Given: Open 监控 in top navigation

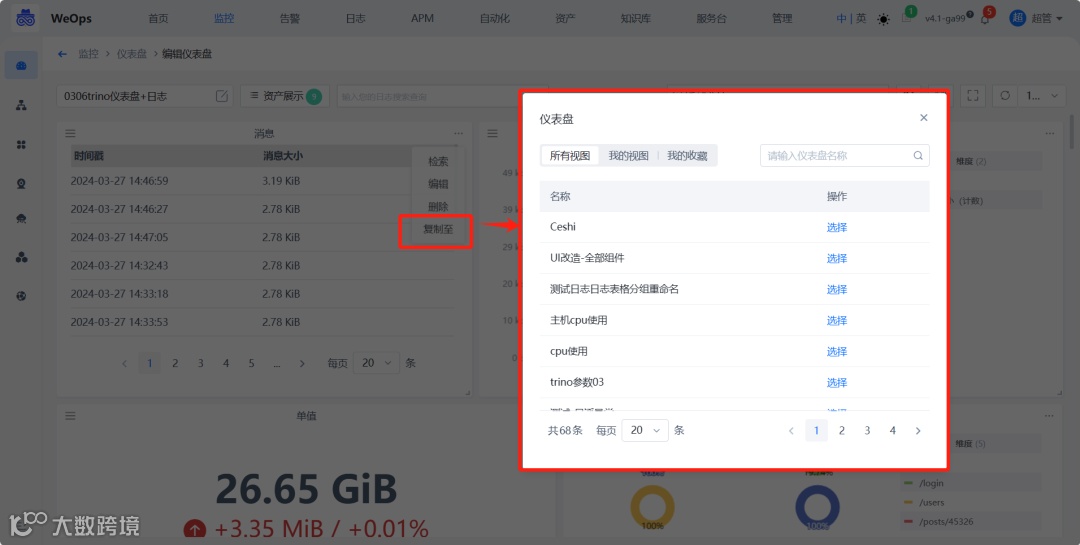Looking at the screenshot, I should pos(224,19).
